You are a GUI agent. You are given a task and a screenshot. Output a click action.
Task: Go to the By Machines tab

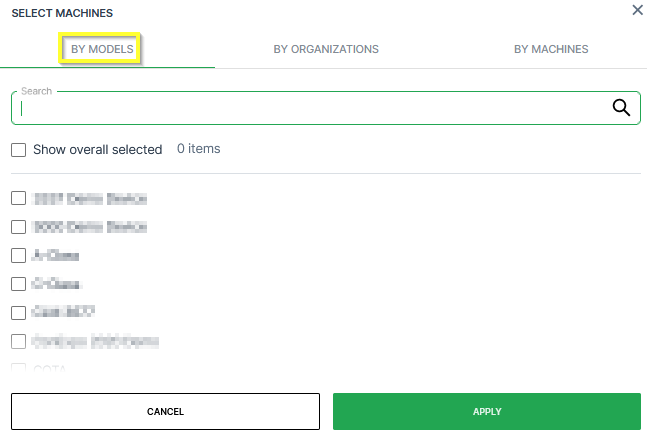click(x=551, y=49)
